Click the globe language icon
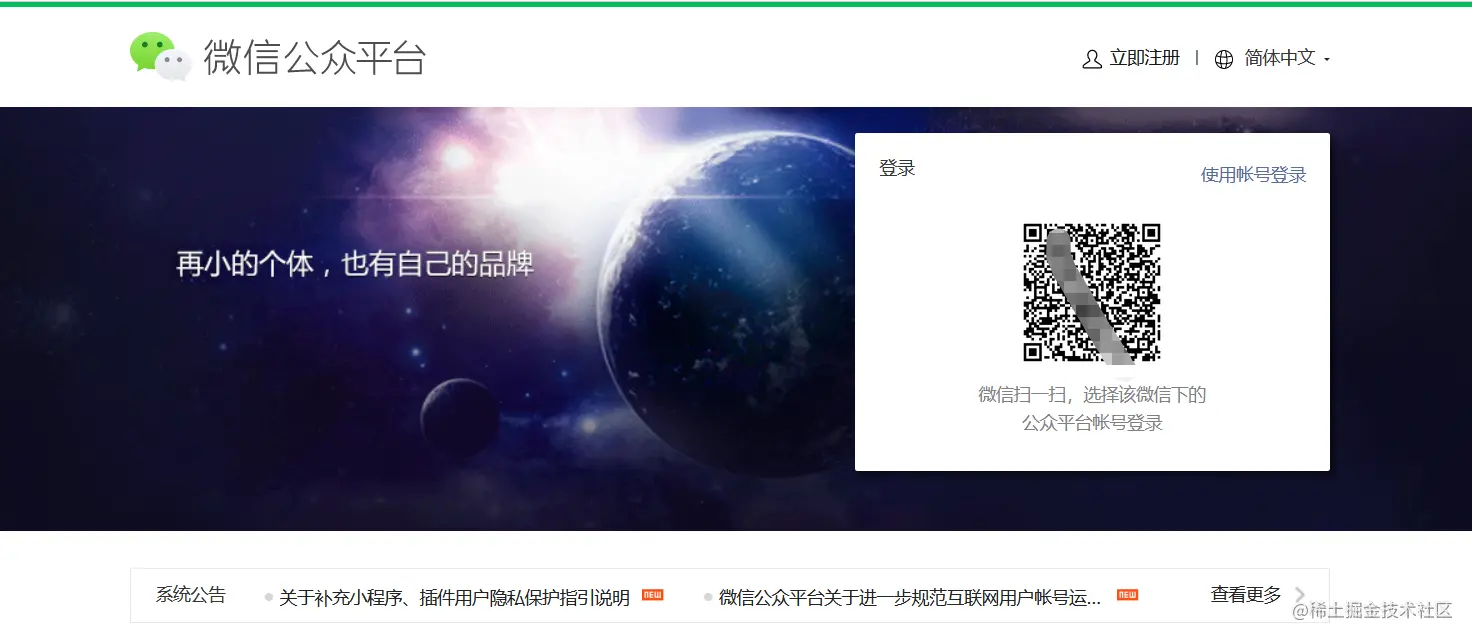1472x639 pixels. (x=1224, y=59)
